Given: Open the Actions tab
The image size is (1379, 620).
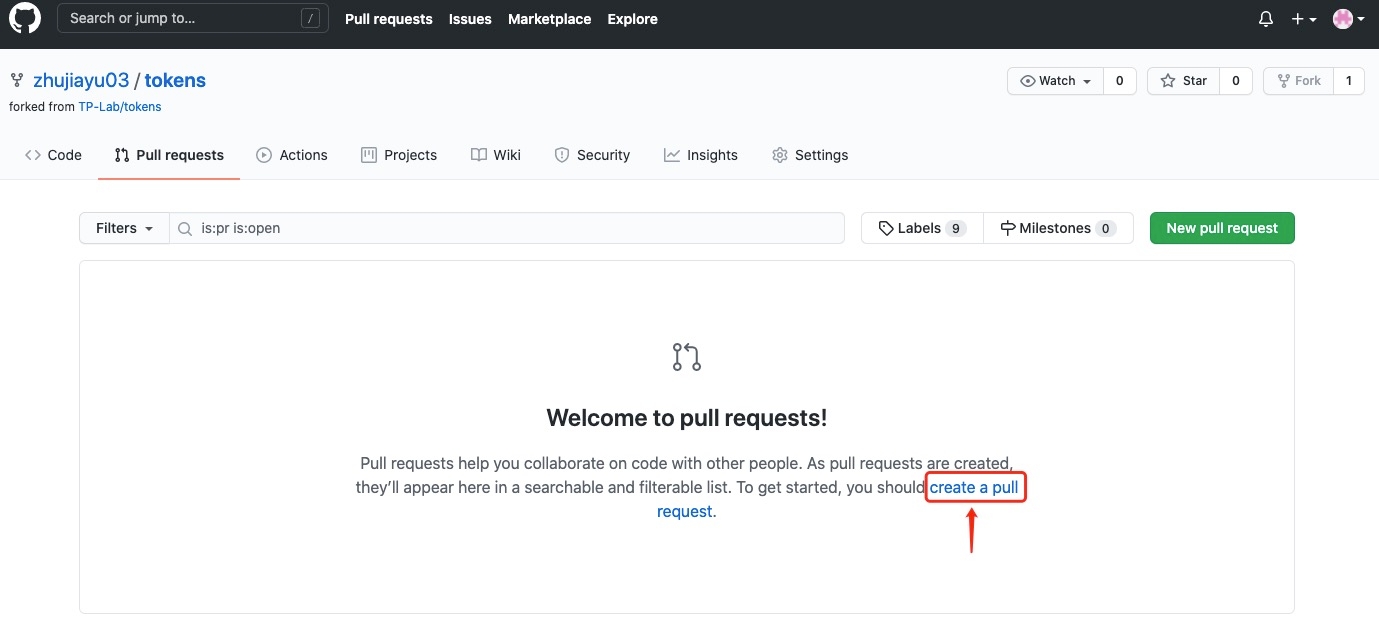Looking at the screenshot, I should (x=292, y=155).
